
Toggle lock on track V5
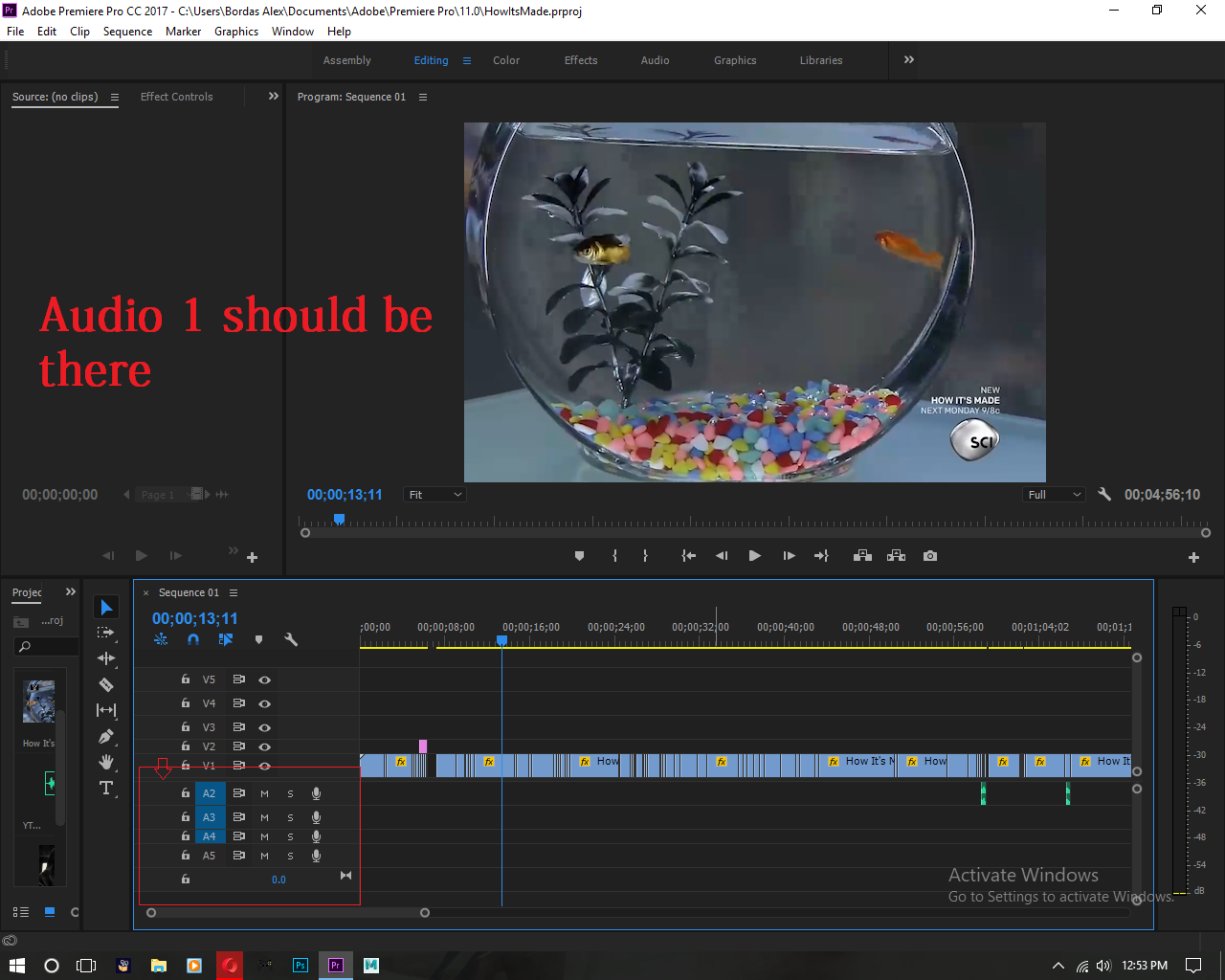186,679
